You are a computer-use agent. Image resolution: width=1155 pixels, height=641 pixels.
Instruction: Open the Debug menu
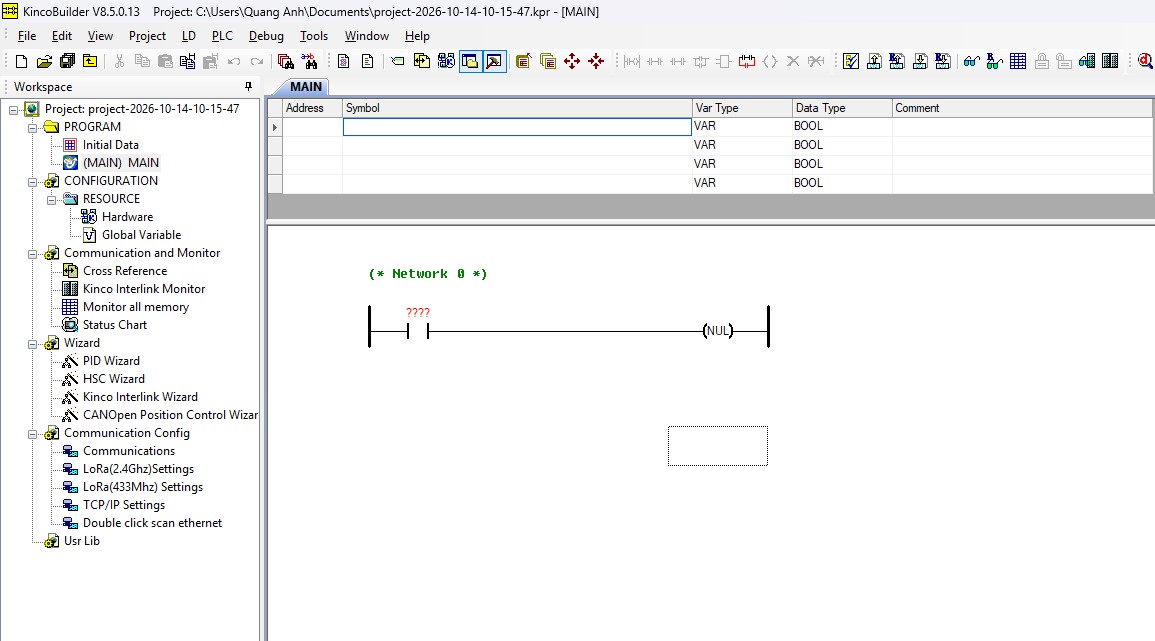(x=266, y=36)
